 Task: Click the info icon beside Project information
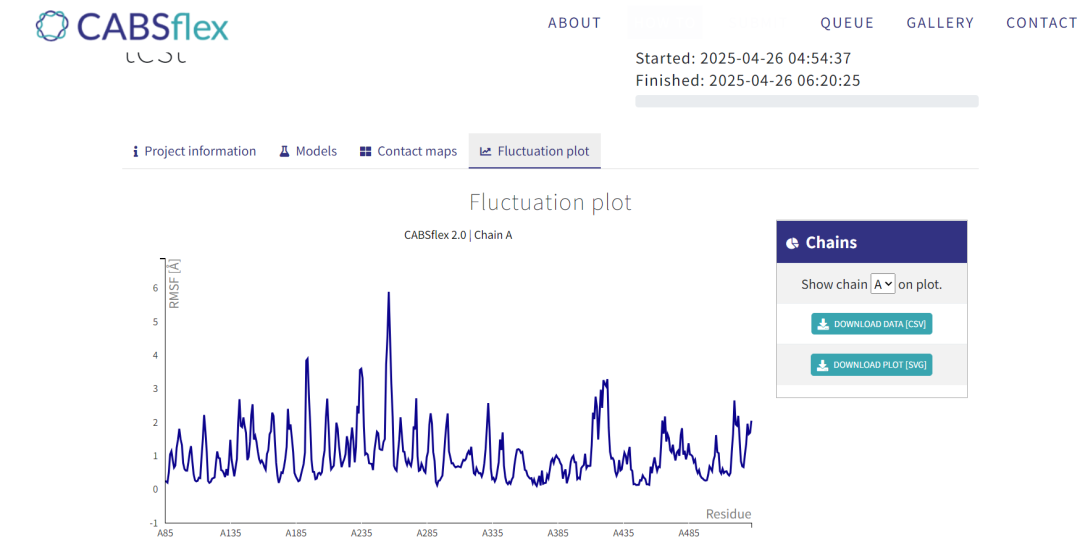tap(136, 152)
